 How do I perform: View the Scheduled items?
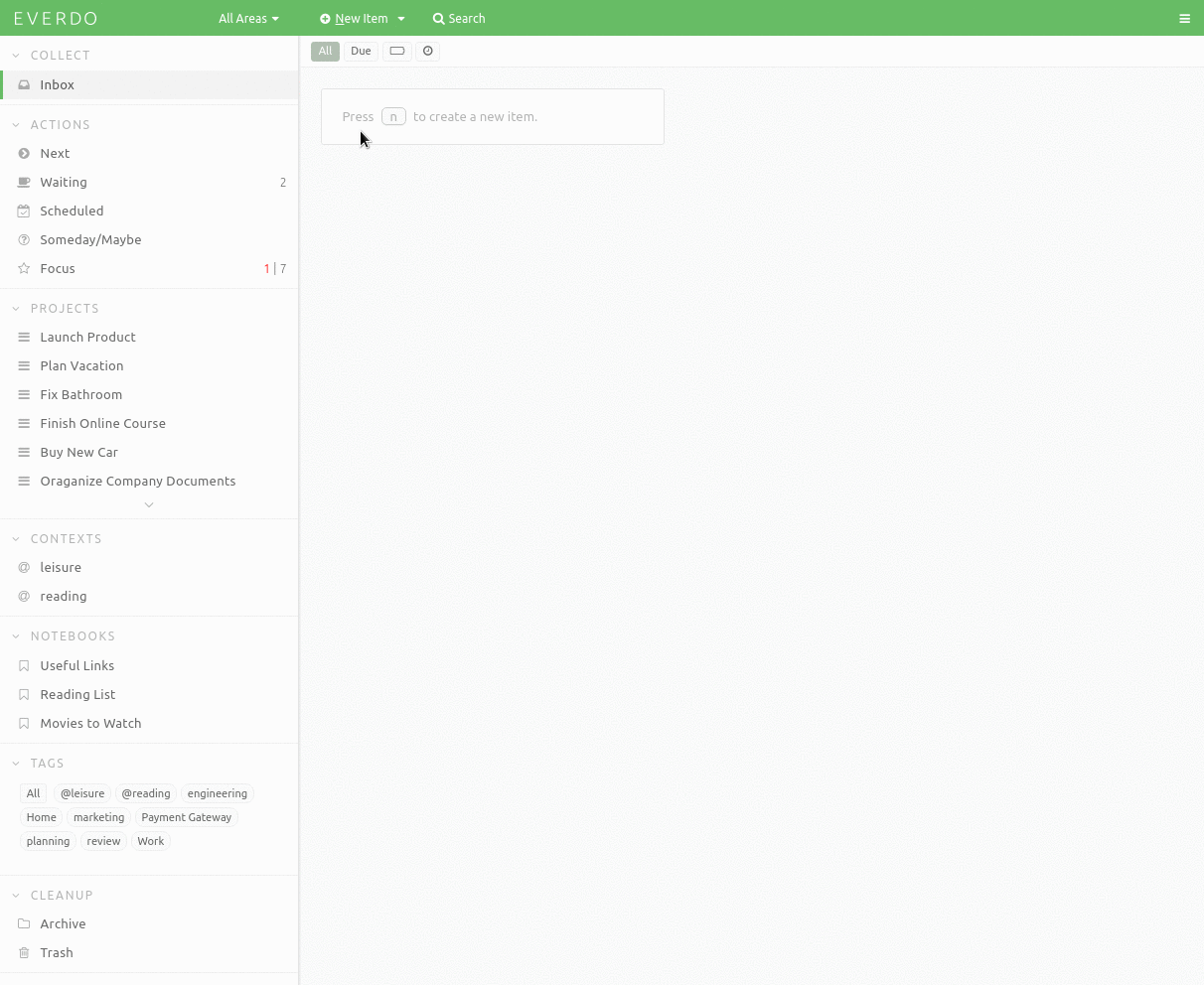click(72, 211)
